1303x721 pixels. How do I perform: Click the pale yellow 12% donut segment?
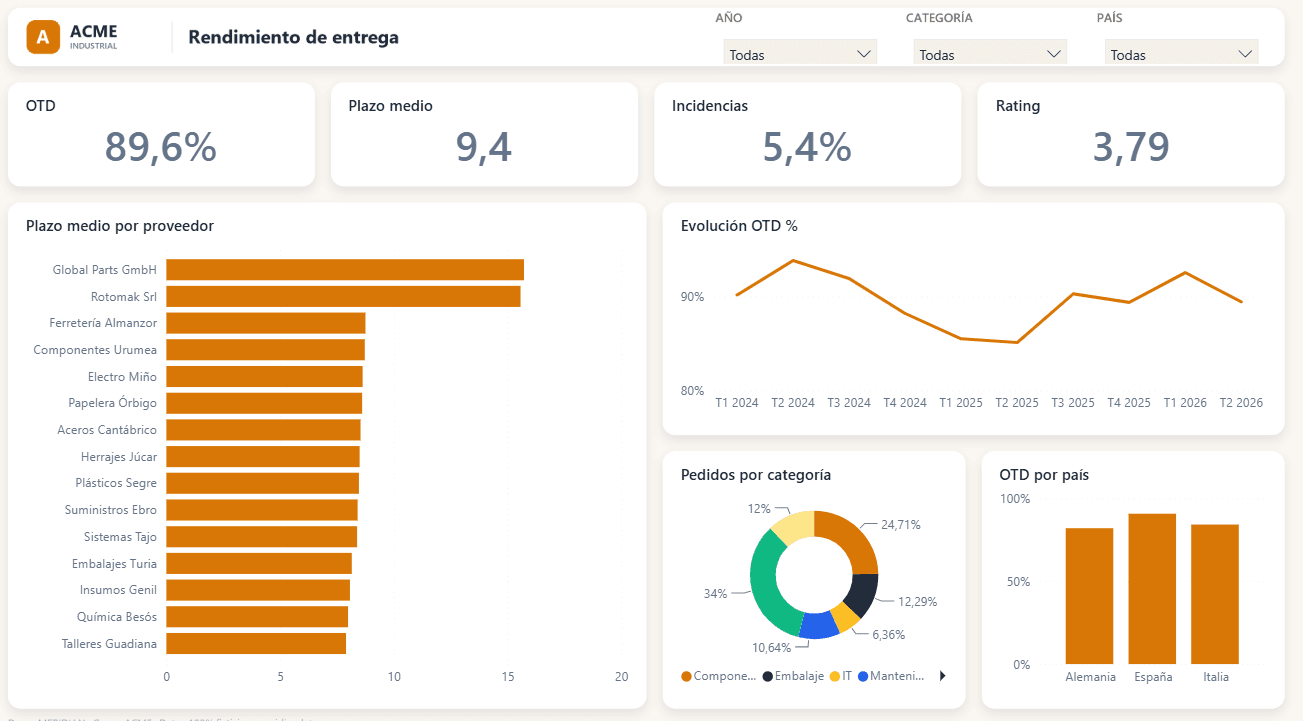pyautogui.click(x=793, y=527)
